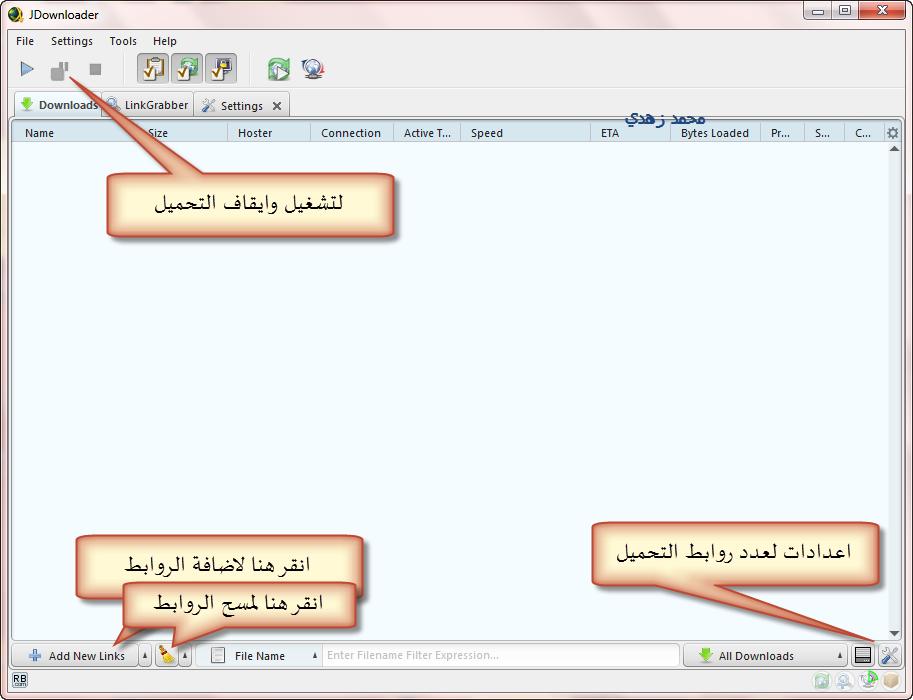The image size is (913, 700).
Task: Close the Settings tab
Action: pyautogui.click(x=277, y=106)
